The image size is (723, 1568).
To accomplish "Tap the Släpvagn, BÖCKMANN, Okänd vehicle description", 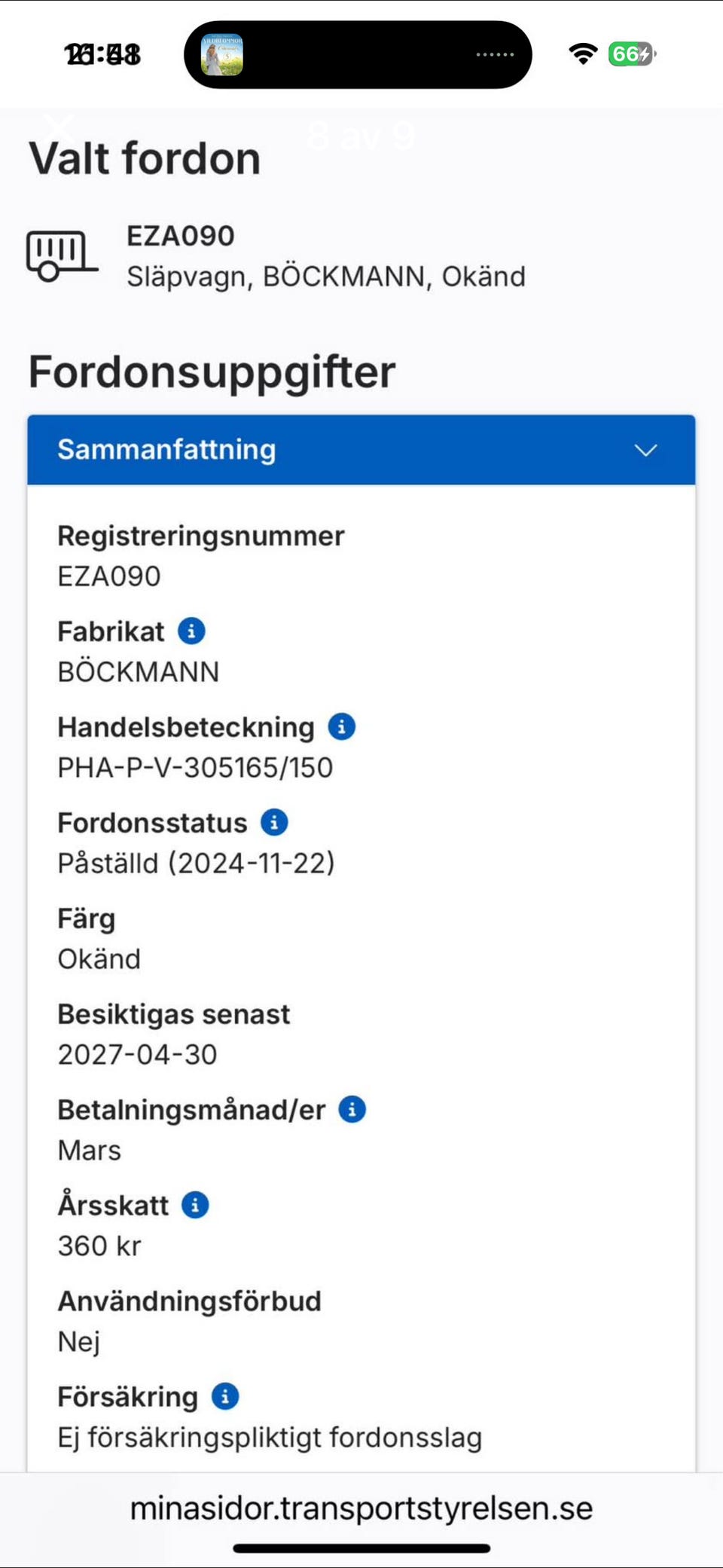I will click(325, 277).
